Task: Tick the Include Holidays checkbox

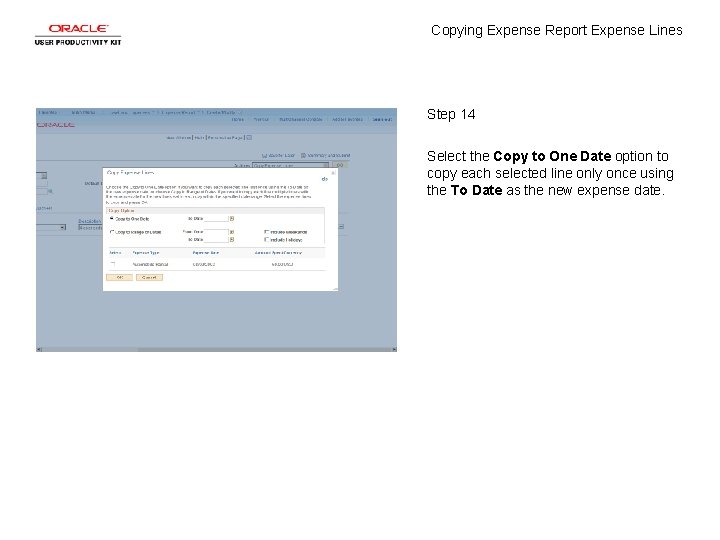Action: pyautogui.click(x=266, y=240)
